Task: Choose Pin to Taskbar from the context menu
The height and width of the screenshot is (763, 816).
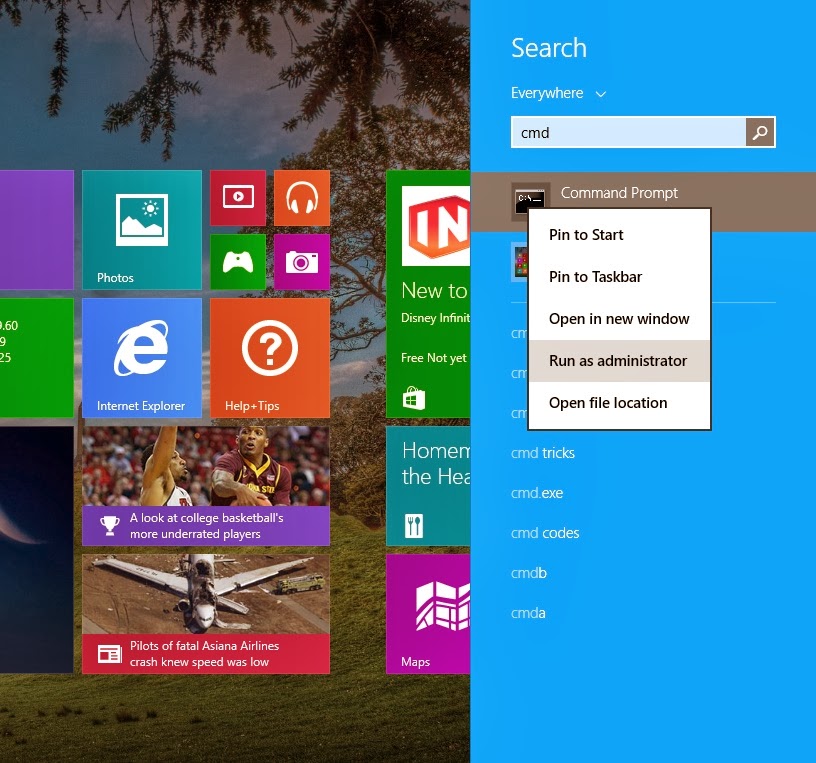Action: pyautogui.click(x=619, y=277)
